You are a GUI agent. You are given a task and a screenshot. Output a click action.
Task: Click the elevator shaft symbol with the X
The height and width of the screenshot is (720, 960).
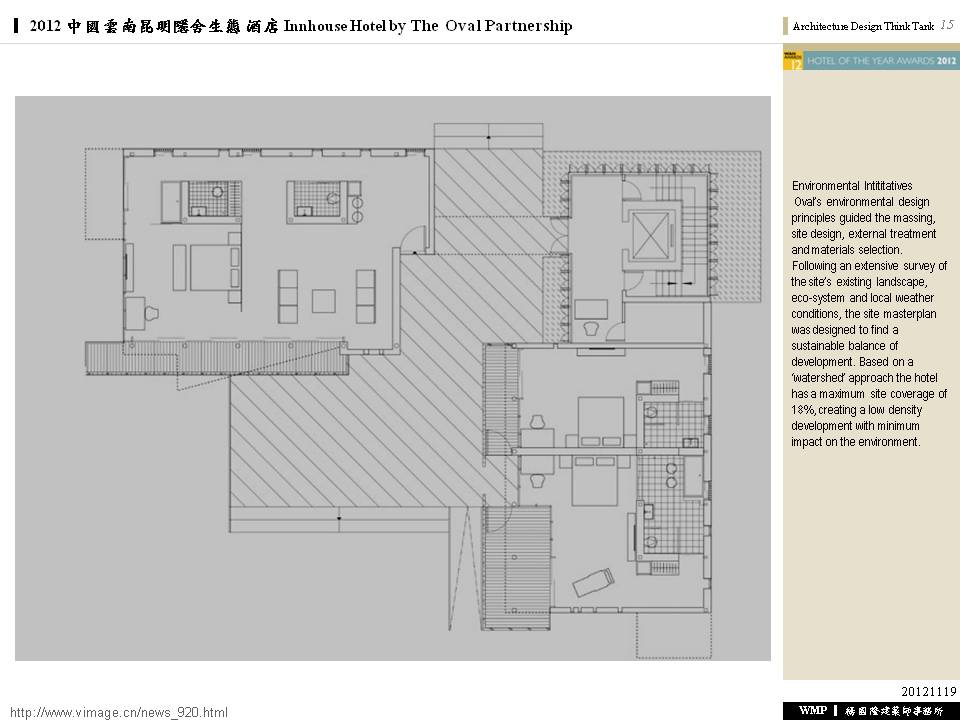click(x=651, y=236)
